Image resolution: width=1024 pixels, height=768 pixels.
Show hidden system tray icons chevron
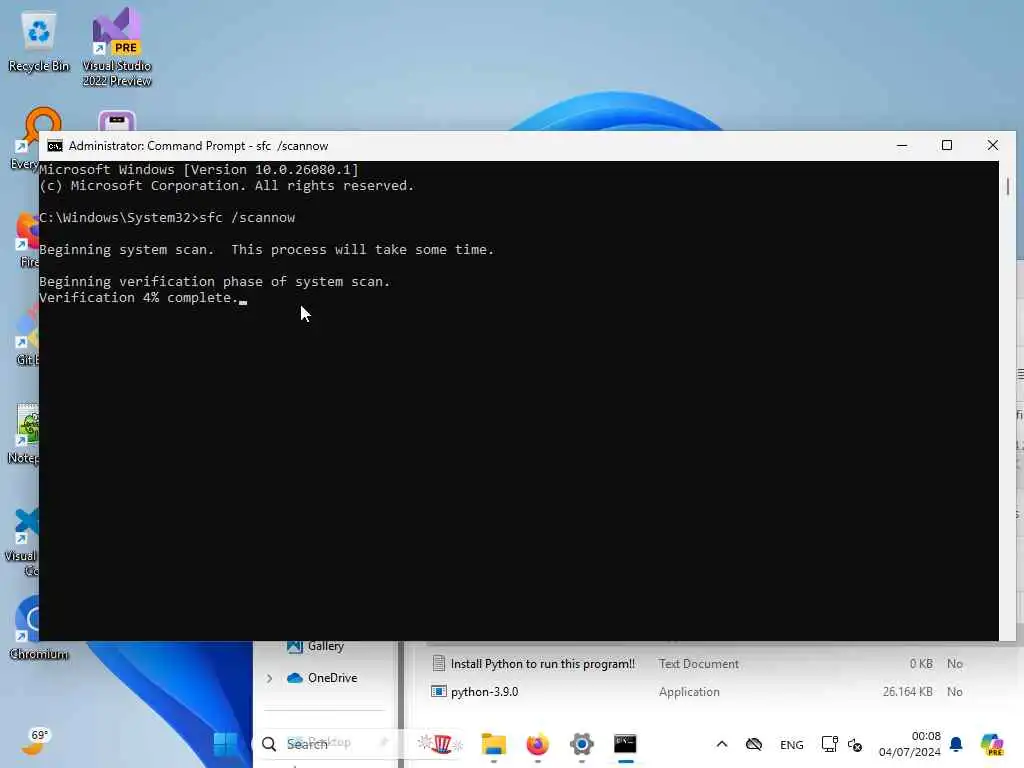coord(722,744)
